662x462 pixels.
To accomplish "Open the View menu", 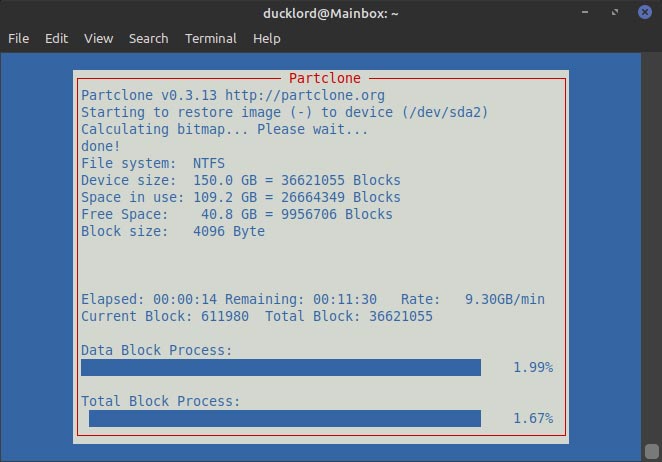I will point(98,38).
